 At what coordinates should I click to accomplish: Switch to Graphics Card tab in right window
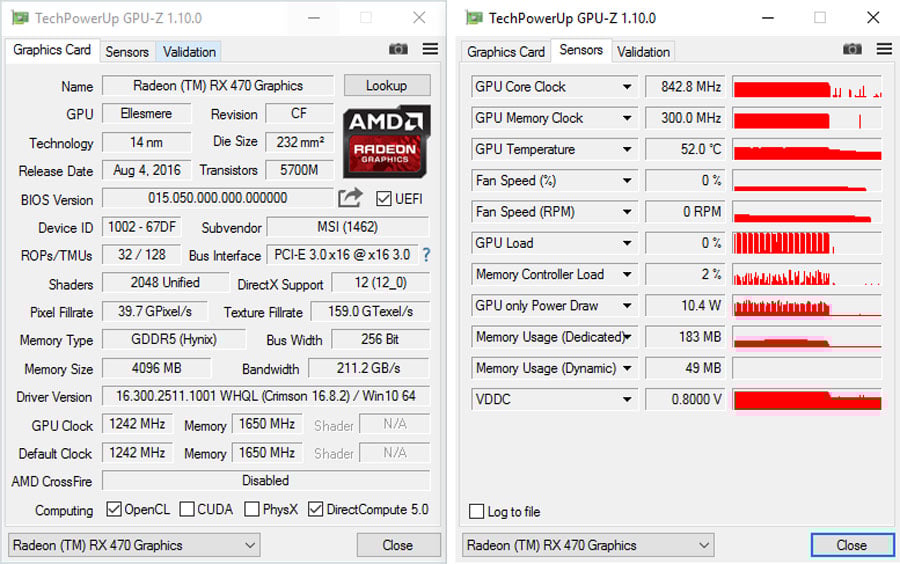coord(506,52)
